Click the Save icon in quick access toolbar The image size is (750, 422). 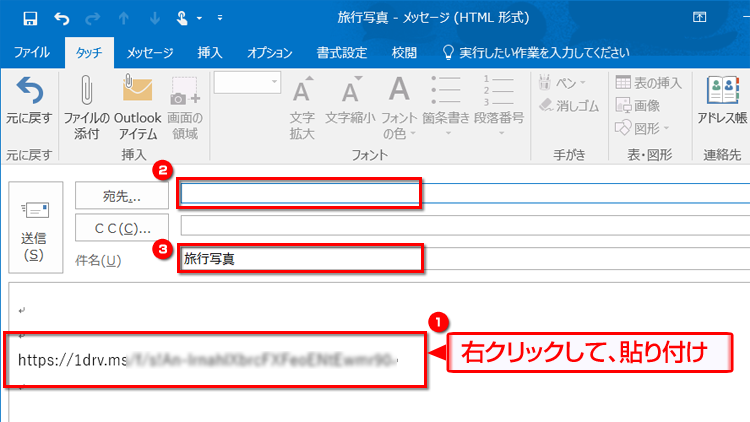click(x=30, y=18)
